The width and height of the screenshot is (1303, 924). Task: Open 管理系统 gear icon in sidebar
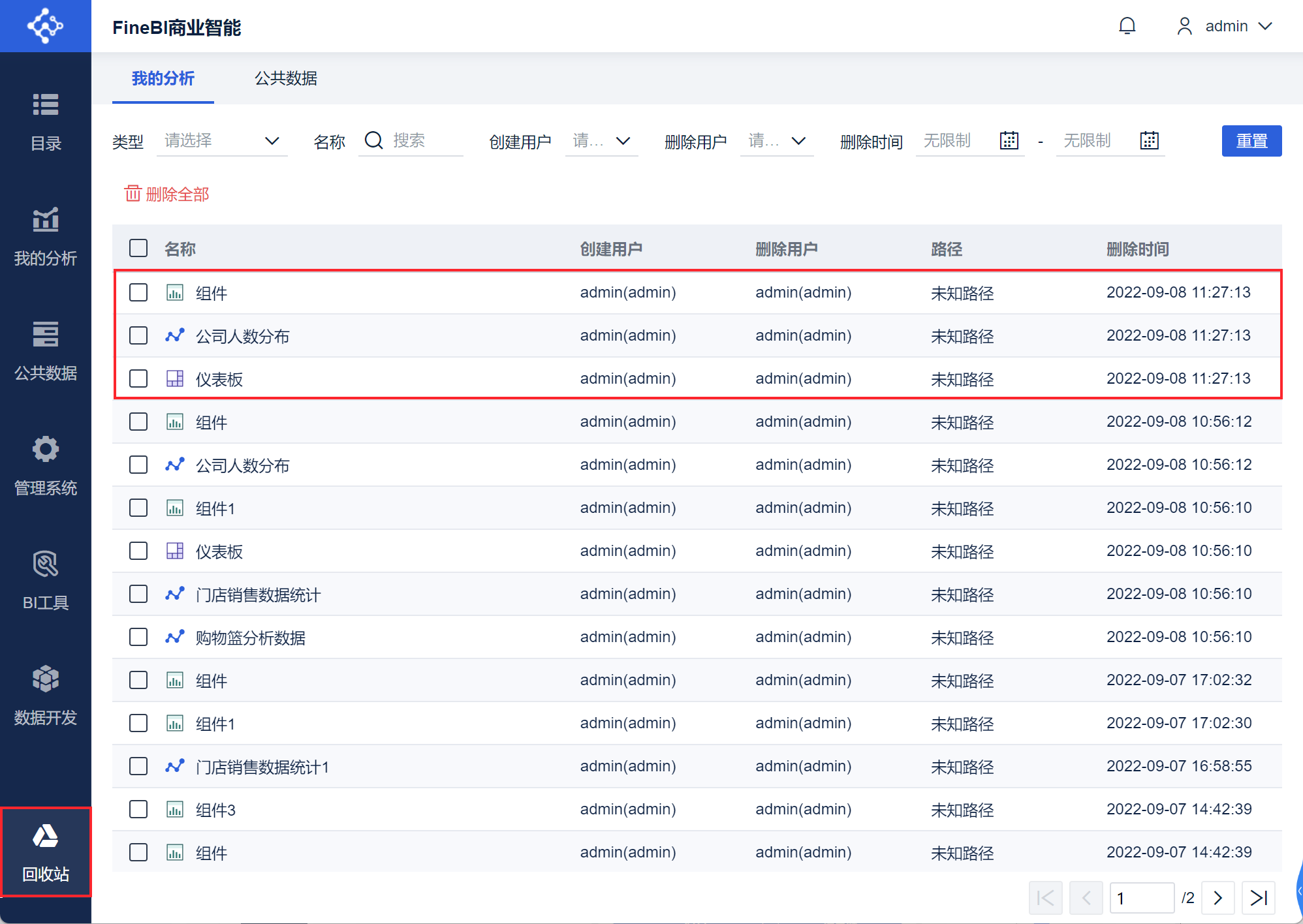point(45,449)
